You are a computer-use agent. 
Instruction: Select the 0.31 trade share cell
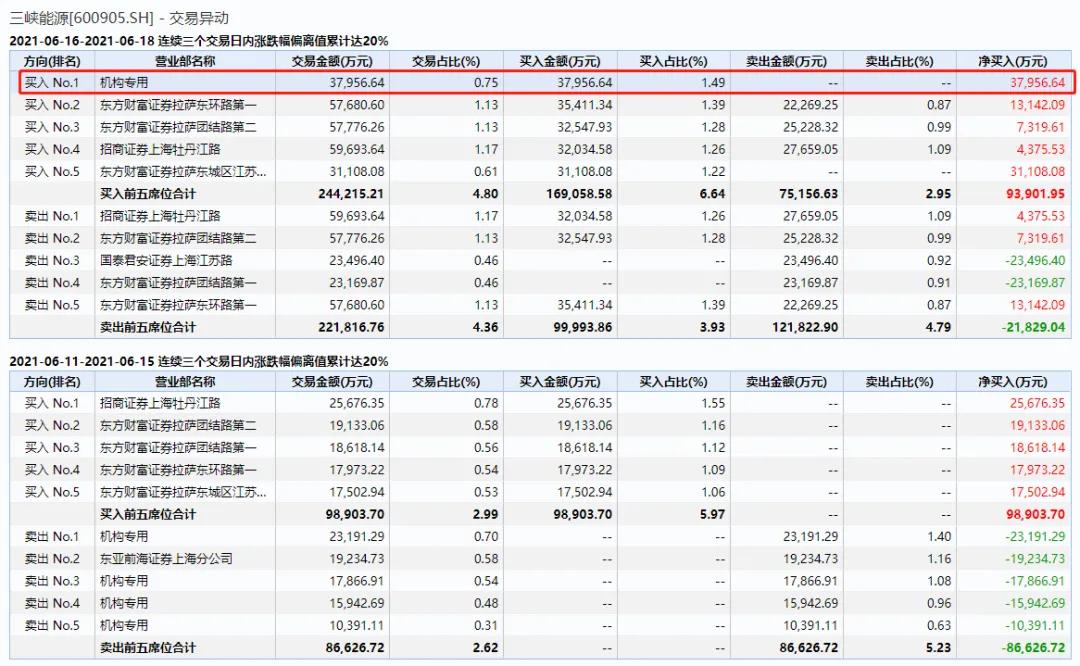(486, 625)
